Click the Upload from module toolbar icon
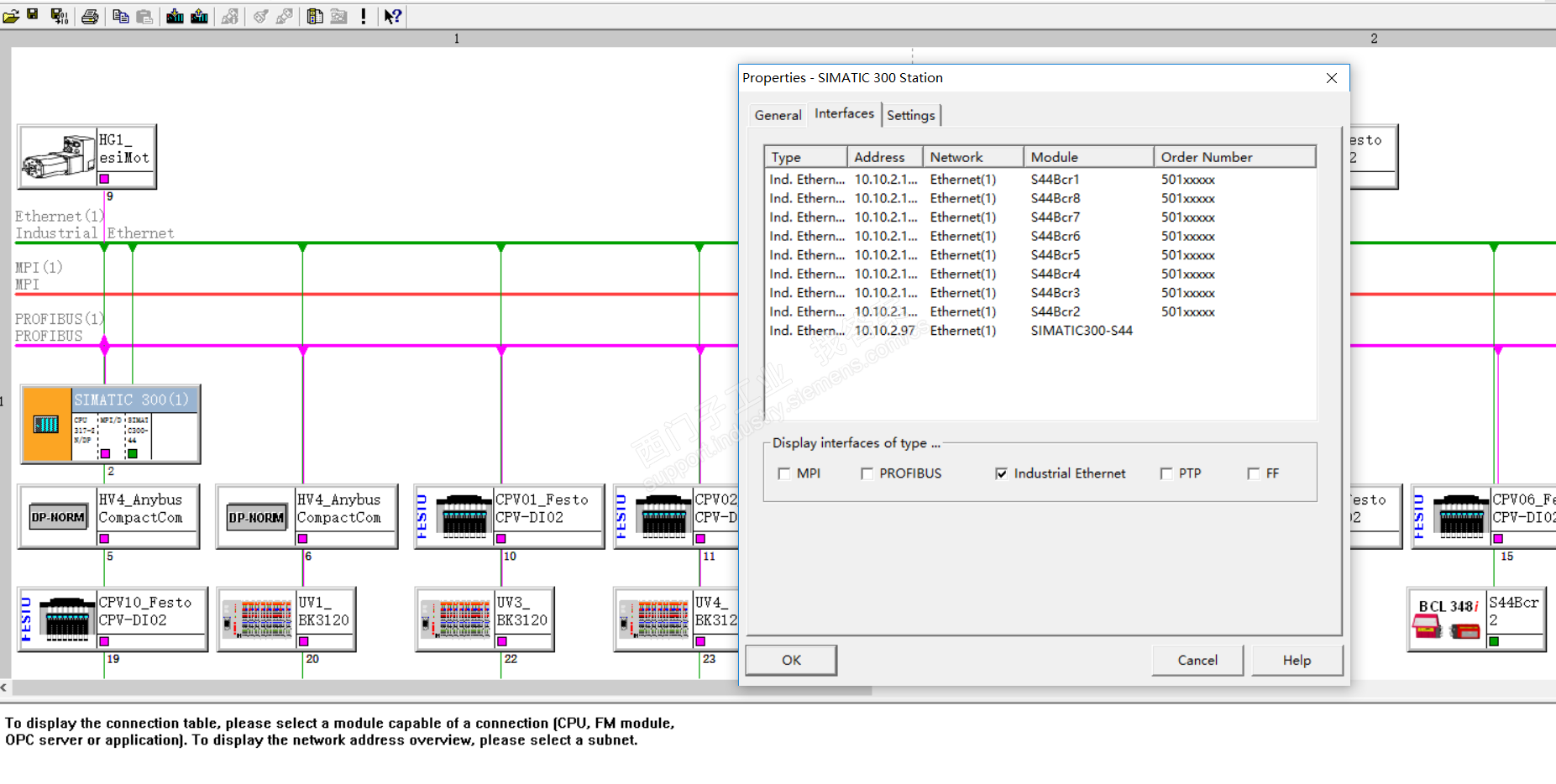The width and height of the screenshot is (1556, 784). pos(199,16)
